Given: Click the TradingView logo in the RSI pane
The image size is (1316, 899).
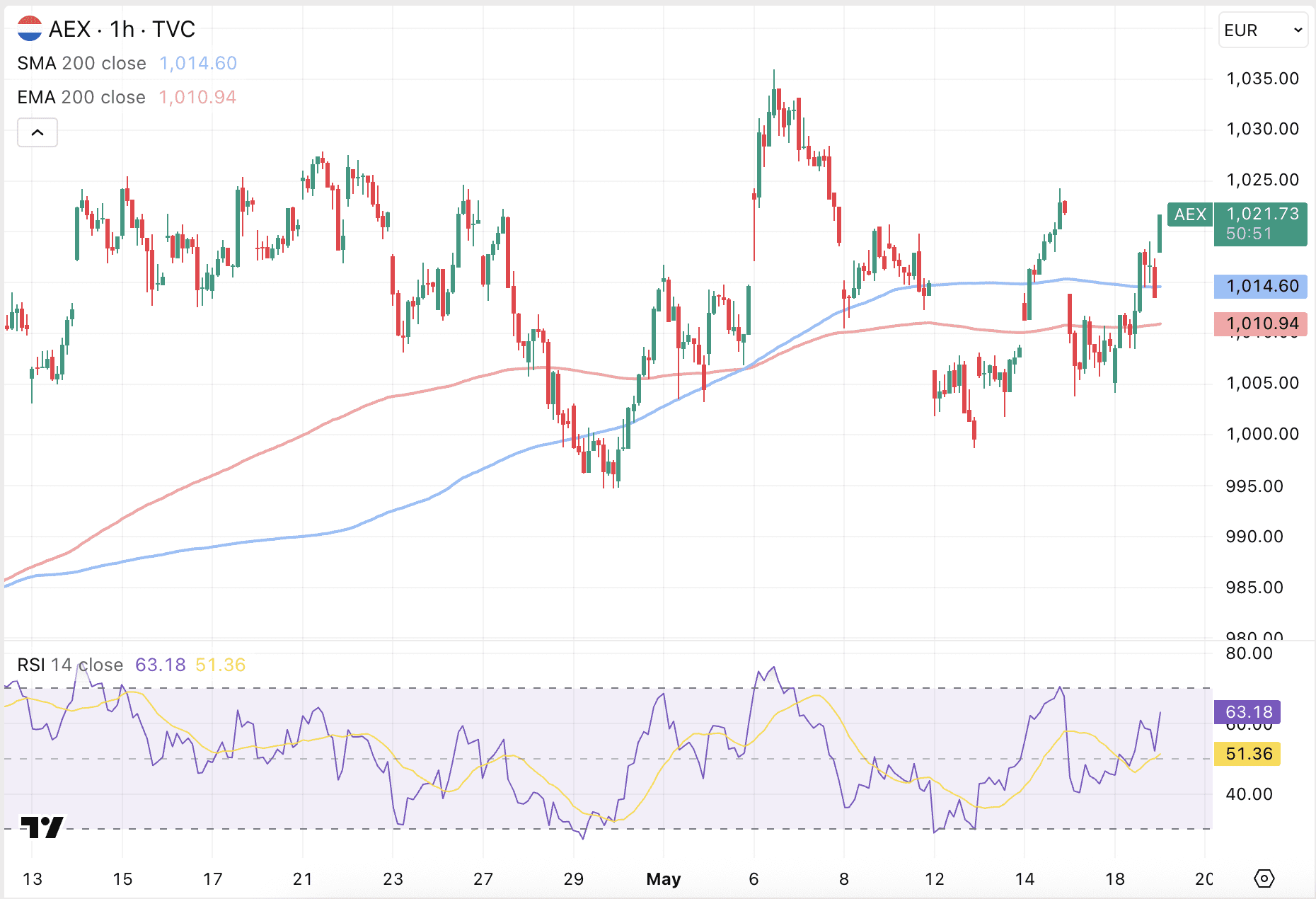Looking at the screenshot, I should 42,827.
